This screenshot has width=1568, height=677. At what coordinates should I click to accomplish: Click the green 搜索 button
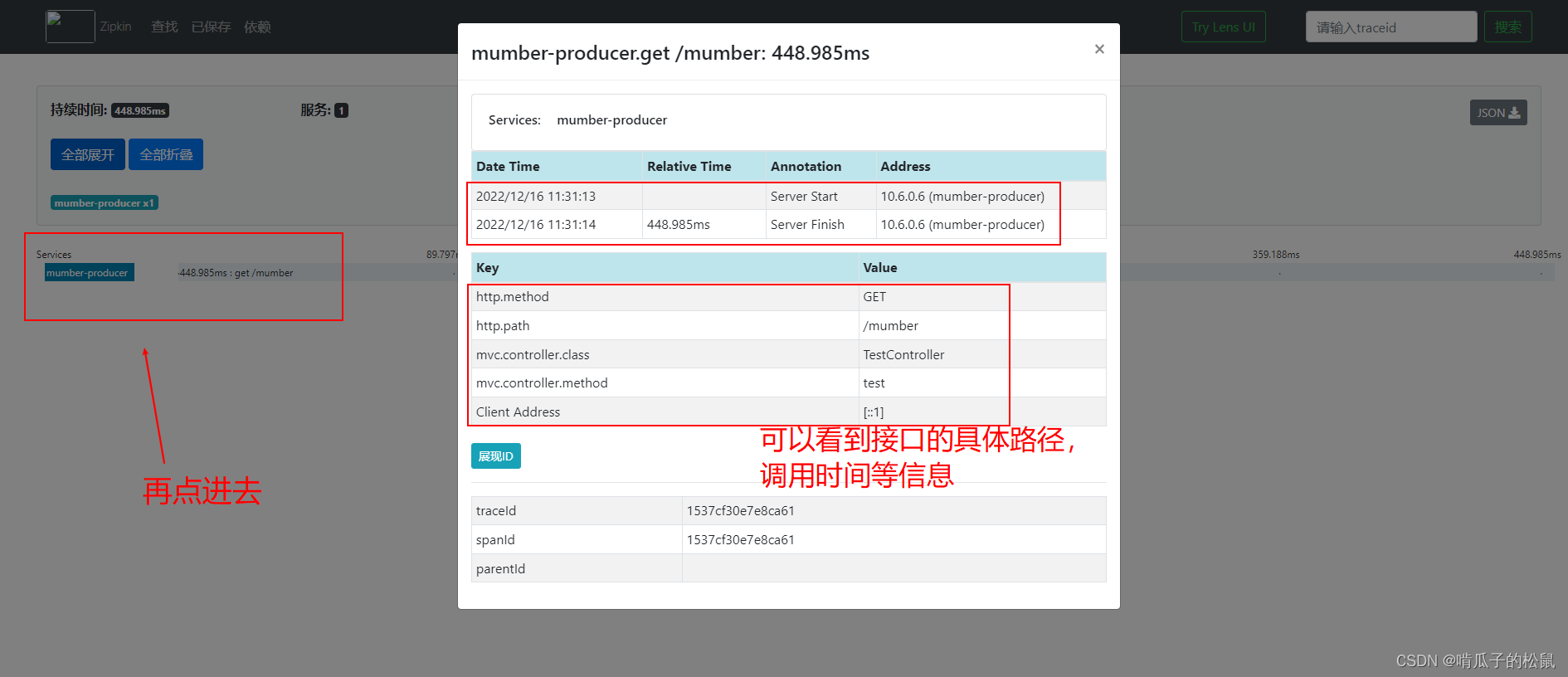(x=1508, y=27)
